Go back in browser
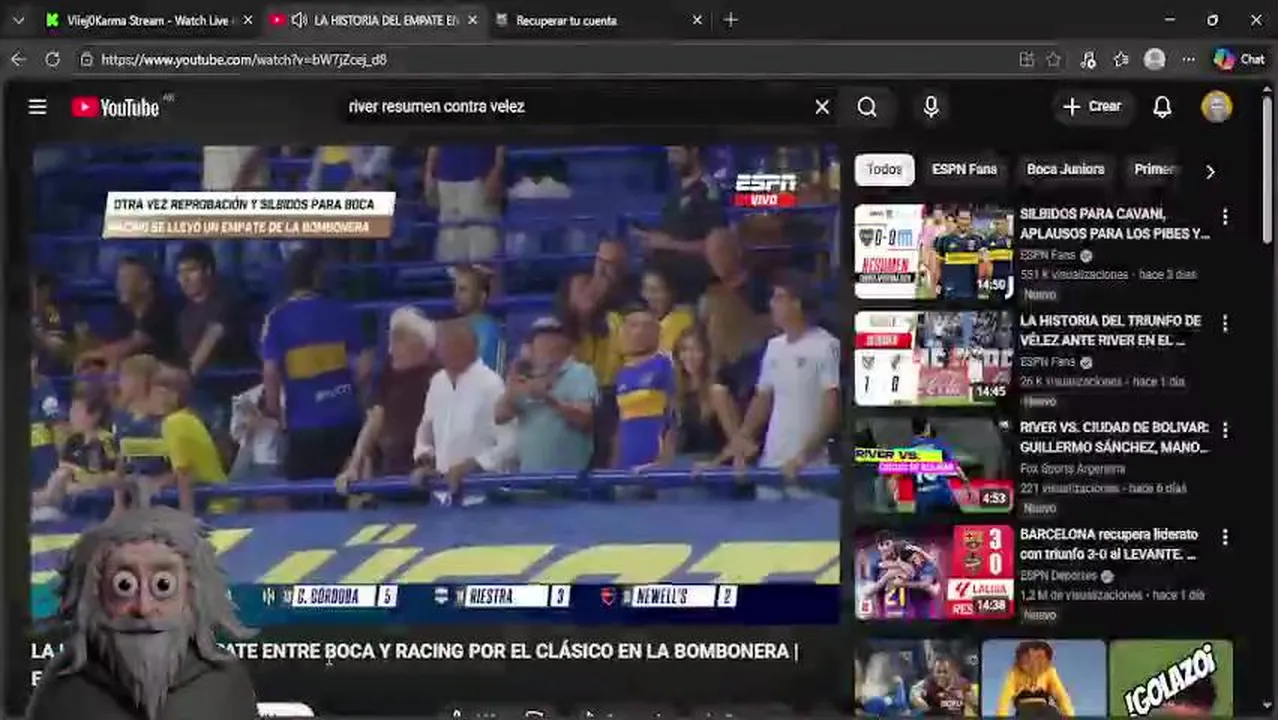Image resolution: width=1278 pixels, height=720 pixels. pyautogui.click(x=18, y=59)
